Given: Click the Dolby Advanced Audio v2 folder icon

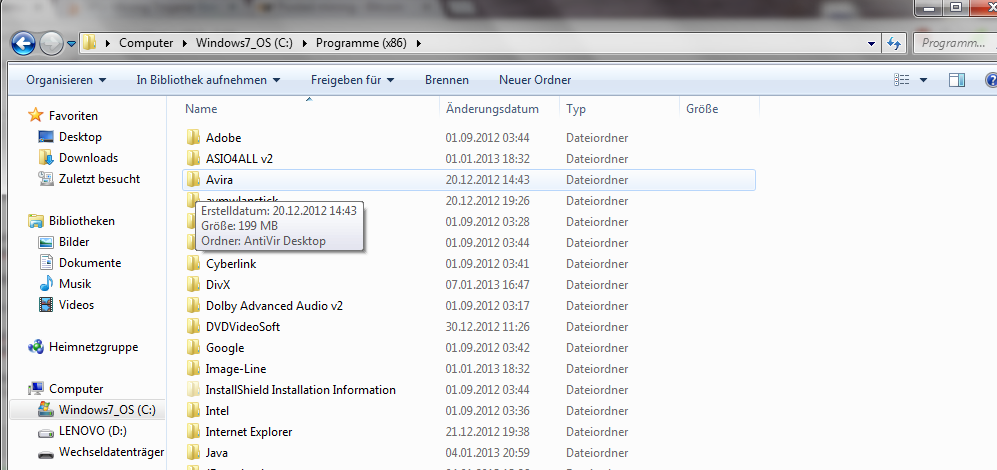Looking at the screenshot, I should (193, 305).
